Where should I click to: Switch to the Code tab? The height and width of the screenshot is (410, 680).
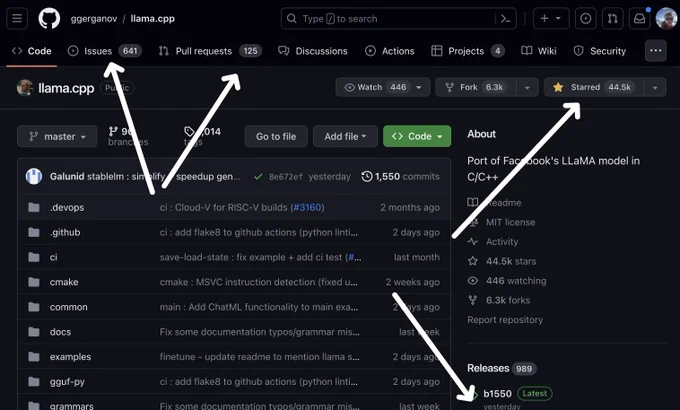(32, 51)
